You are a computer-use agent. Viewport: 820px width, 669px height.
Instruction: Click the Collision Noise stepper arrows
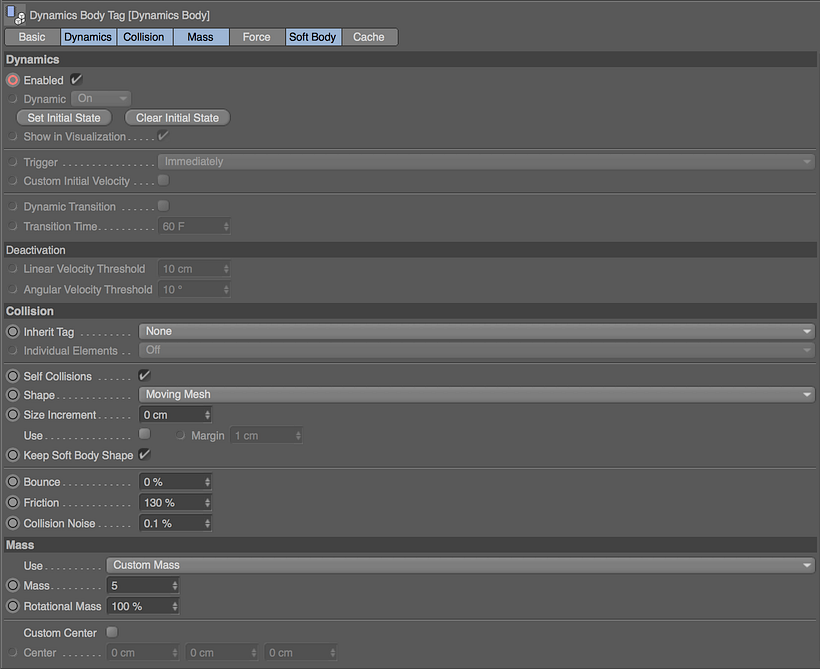point(208,523)
